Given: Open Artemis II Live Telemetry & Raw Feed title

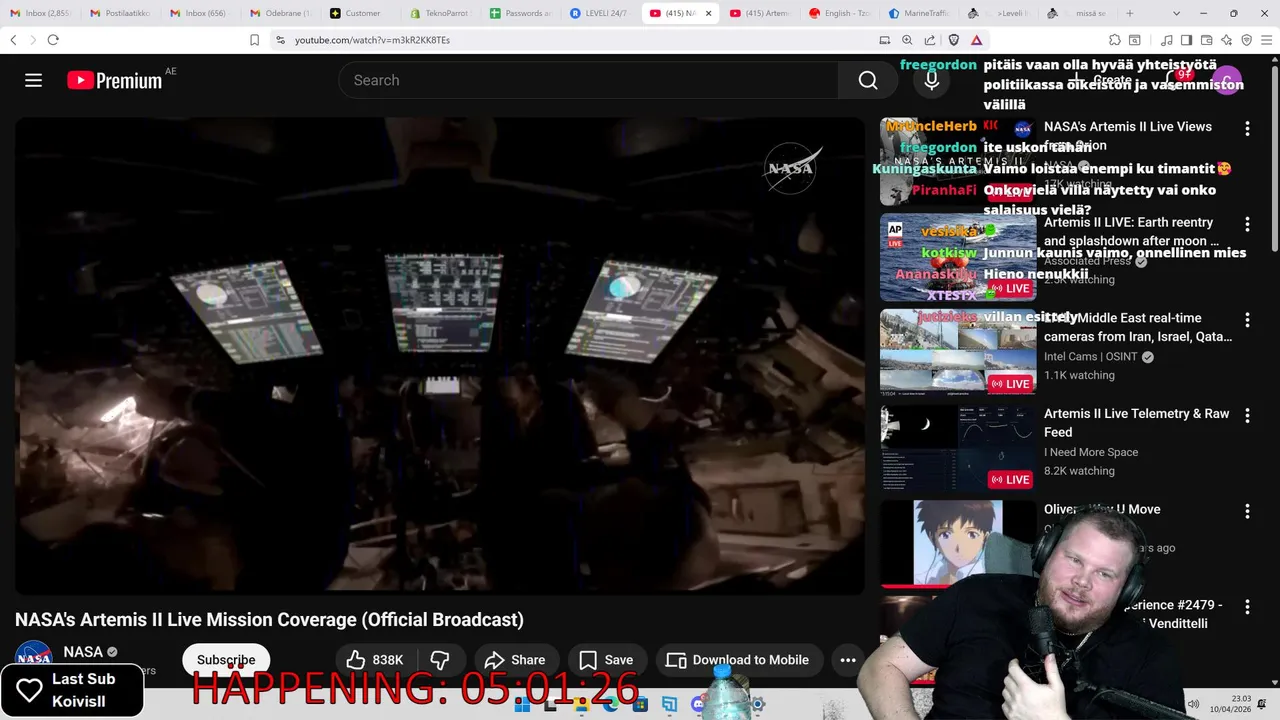Looking at the screenshot, I should coord(1137,423).
